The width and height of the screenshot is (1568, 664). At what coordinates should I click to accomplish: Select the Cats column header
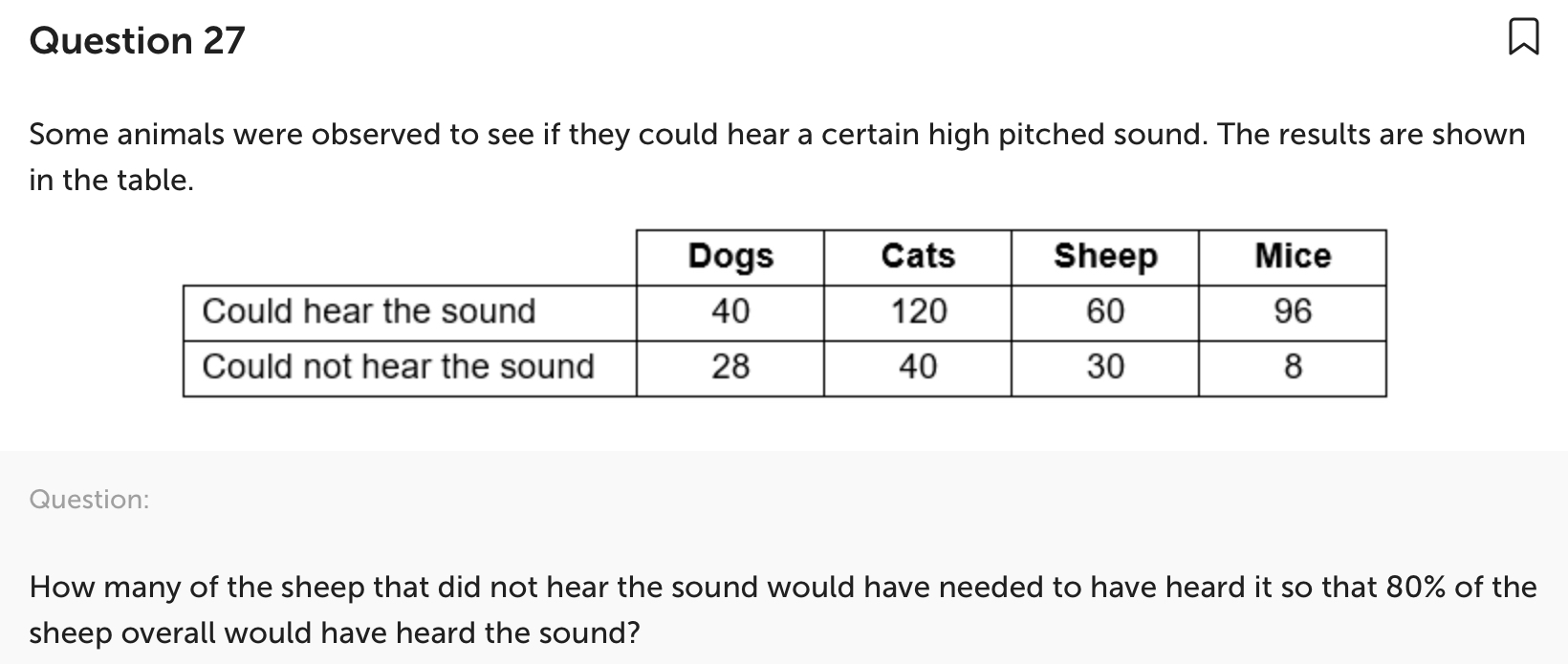pos(918,256)
